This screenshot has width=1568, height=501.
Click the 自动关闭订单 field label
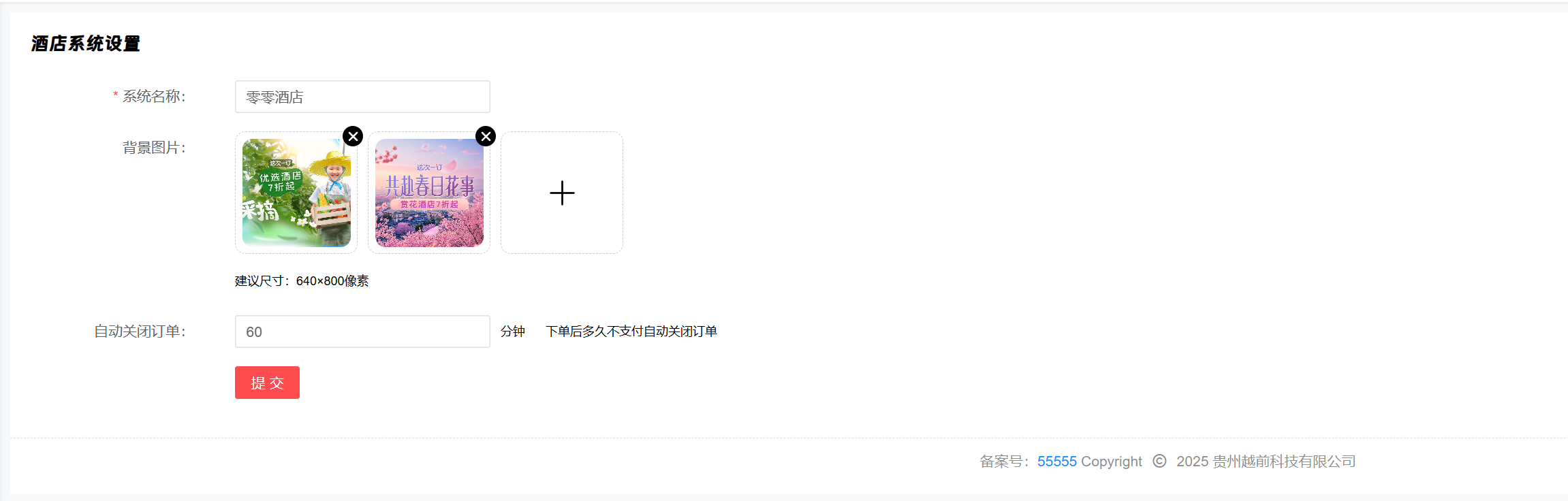[x=140, y=332]
